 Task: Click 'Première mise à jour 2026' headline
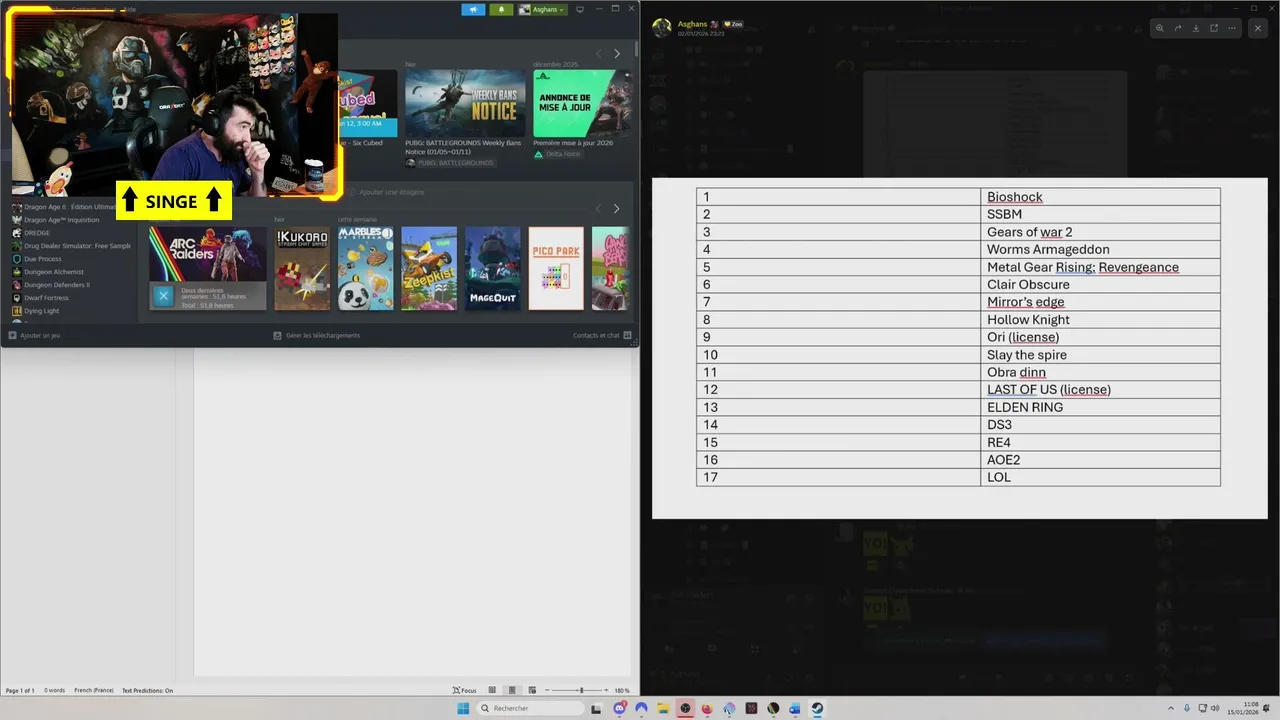coord(573,143)
